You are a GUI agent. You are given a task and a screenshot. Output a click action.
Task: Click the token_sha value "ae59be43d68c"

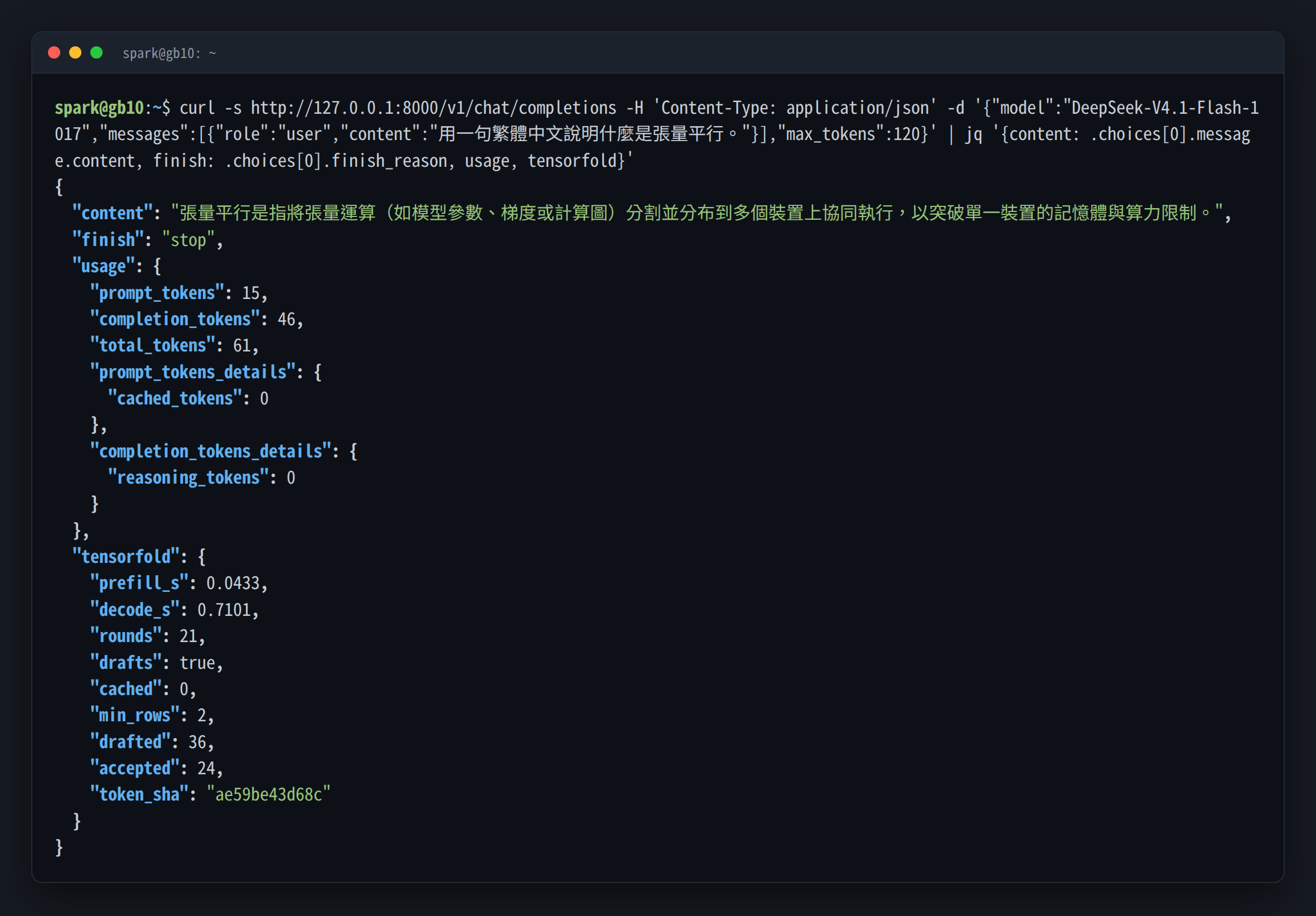pyautogui.click(x=268, y=794)
